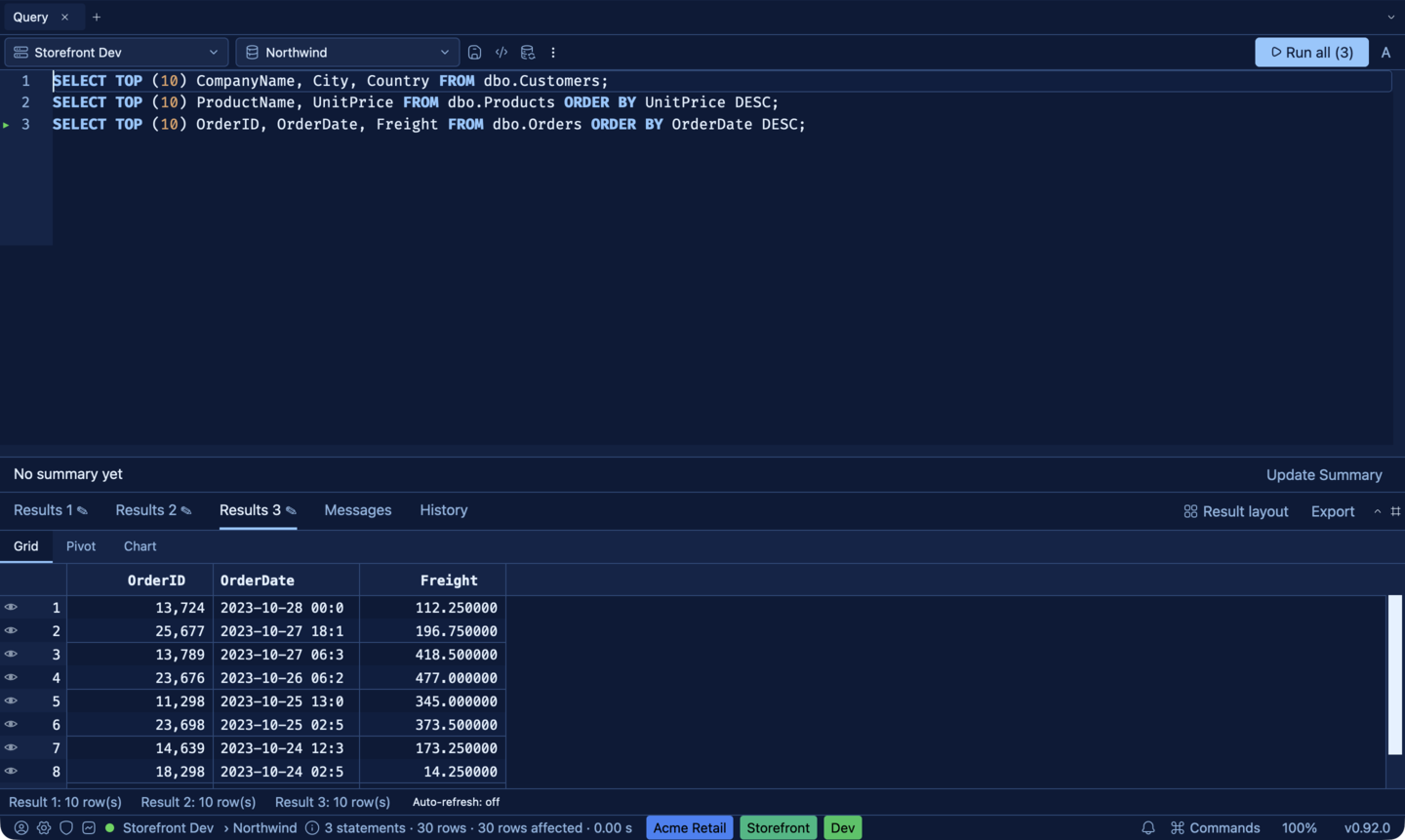The height and width of the screenshot is (840, 1405).
Task: Click the version label v0.92.0
Action: coord(1367,827)
